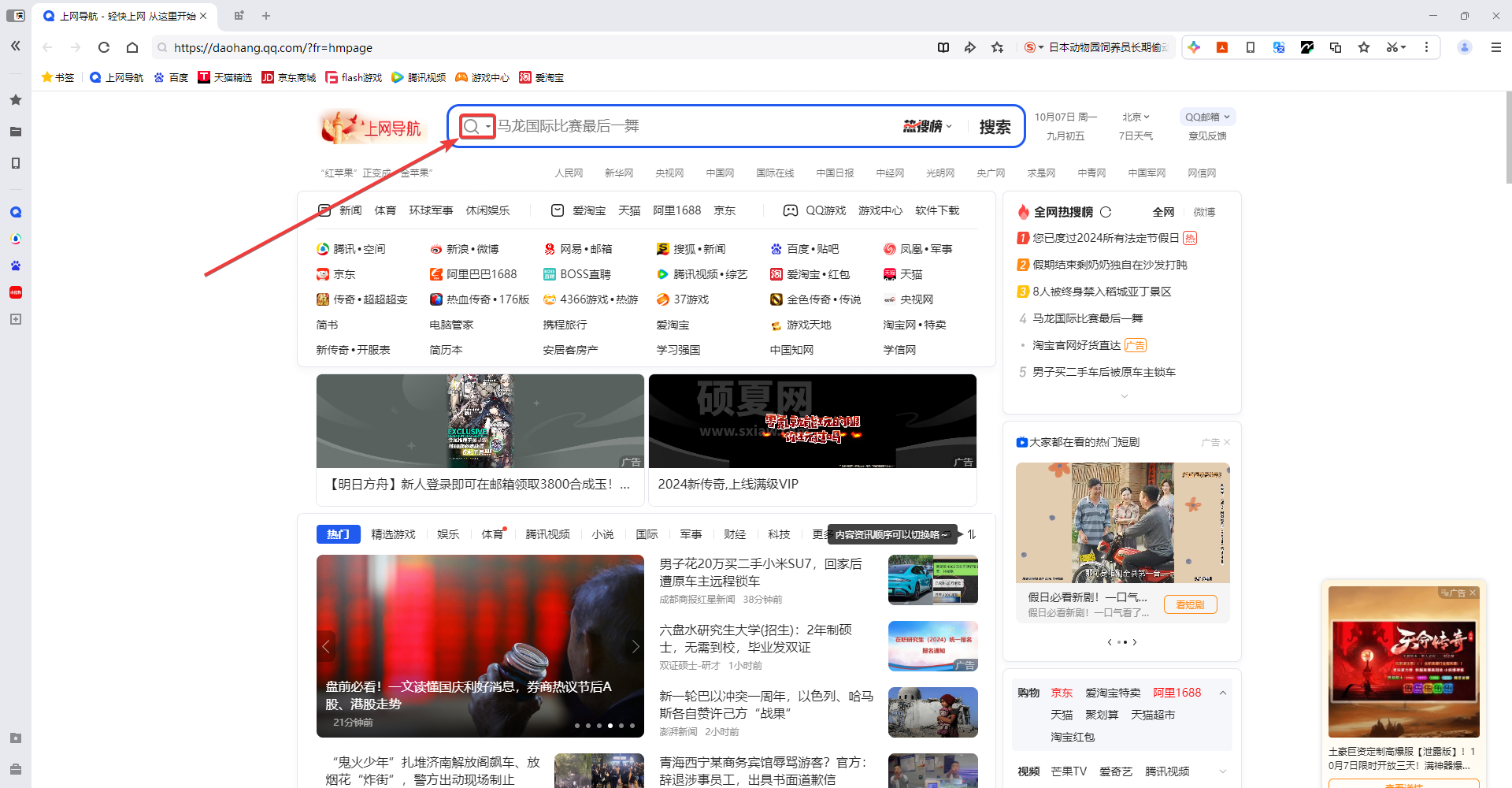The image size is (1512, 788).
Task: Open the user profile avatar icon
Action: pyautogui.click(x=1465, y=47)
